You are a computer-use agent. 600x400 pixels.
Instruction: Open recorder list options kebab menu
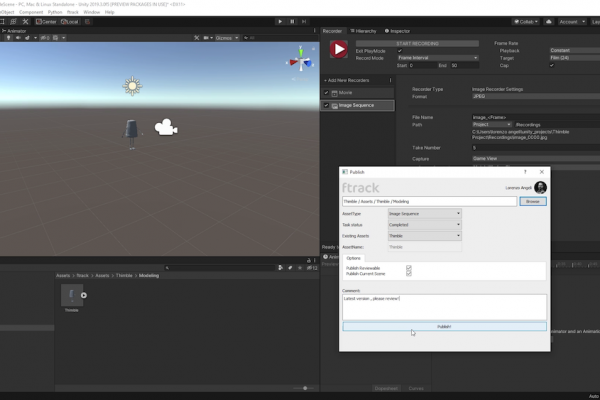click(x=390, y=80)
